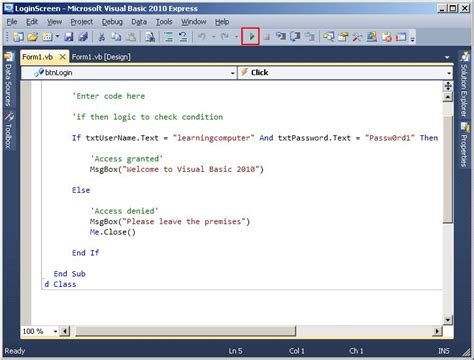The width and height of the screenshot is (474, 360).
Task: Open the active documents list dropdown arrow
Action: (x=447, y=57)
